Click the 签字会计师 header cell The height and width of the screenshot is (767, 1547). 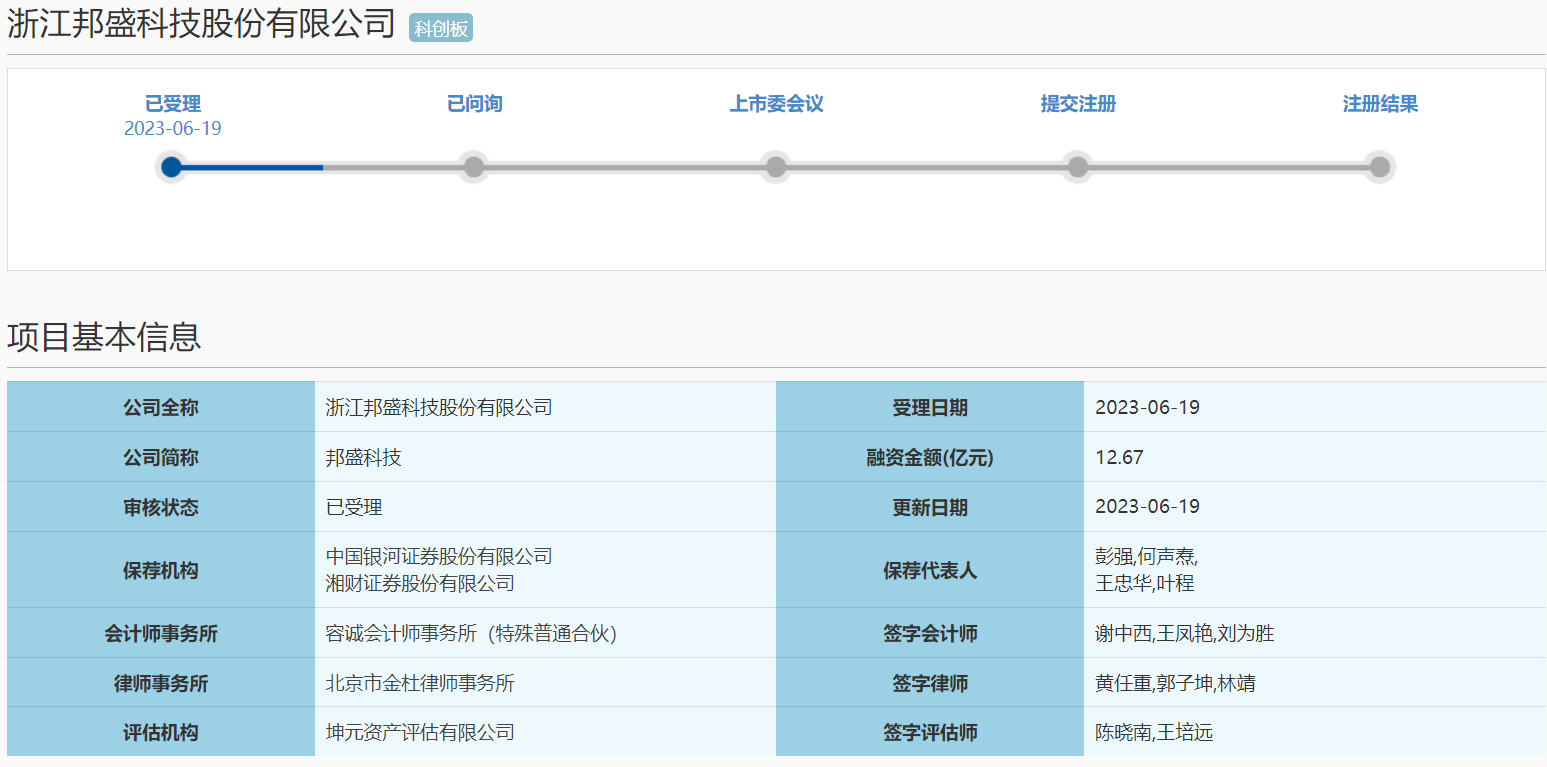(x=930, y=633)
